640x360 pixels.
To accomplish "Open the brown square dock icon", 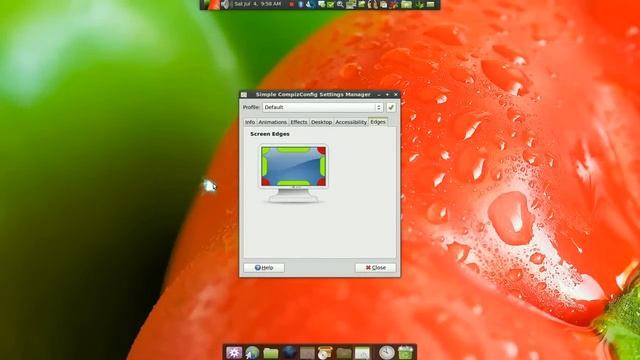I will [307, 353].
